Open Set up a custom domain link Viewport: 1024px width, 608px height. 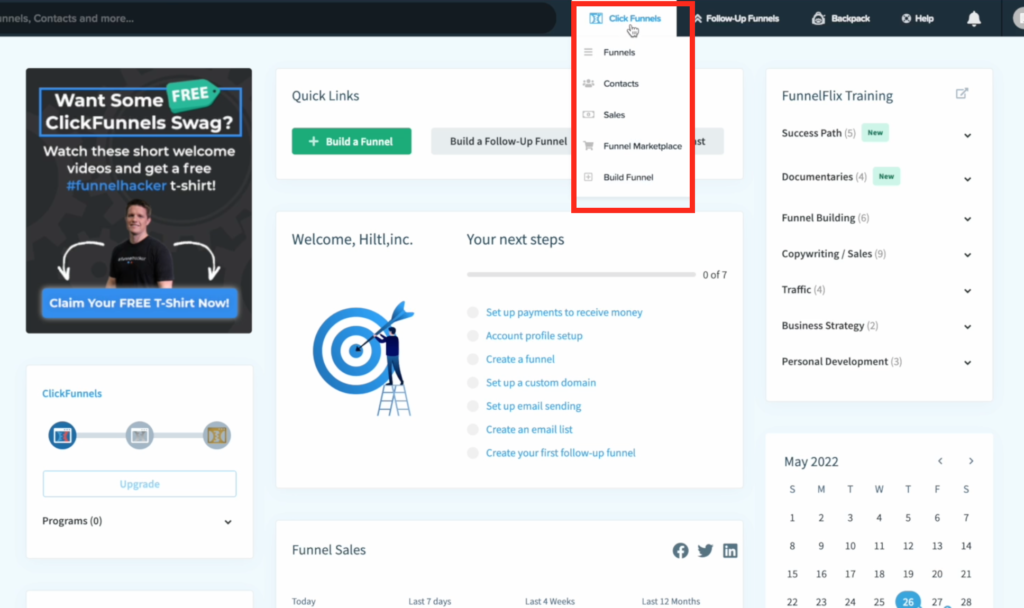click(541, 383)
